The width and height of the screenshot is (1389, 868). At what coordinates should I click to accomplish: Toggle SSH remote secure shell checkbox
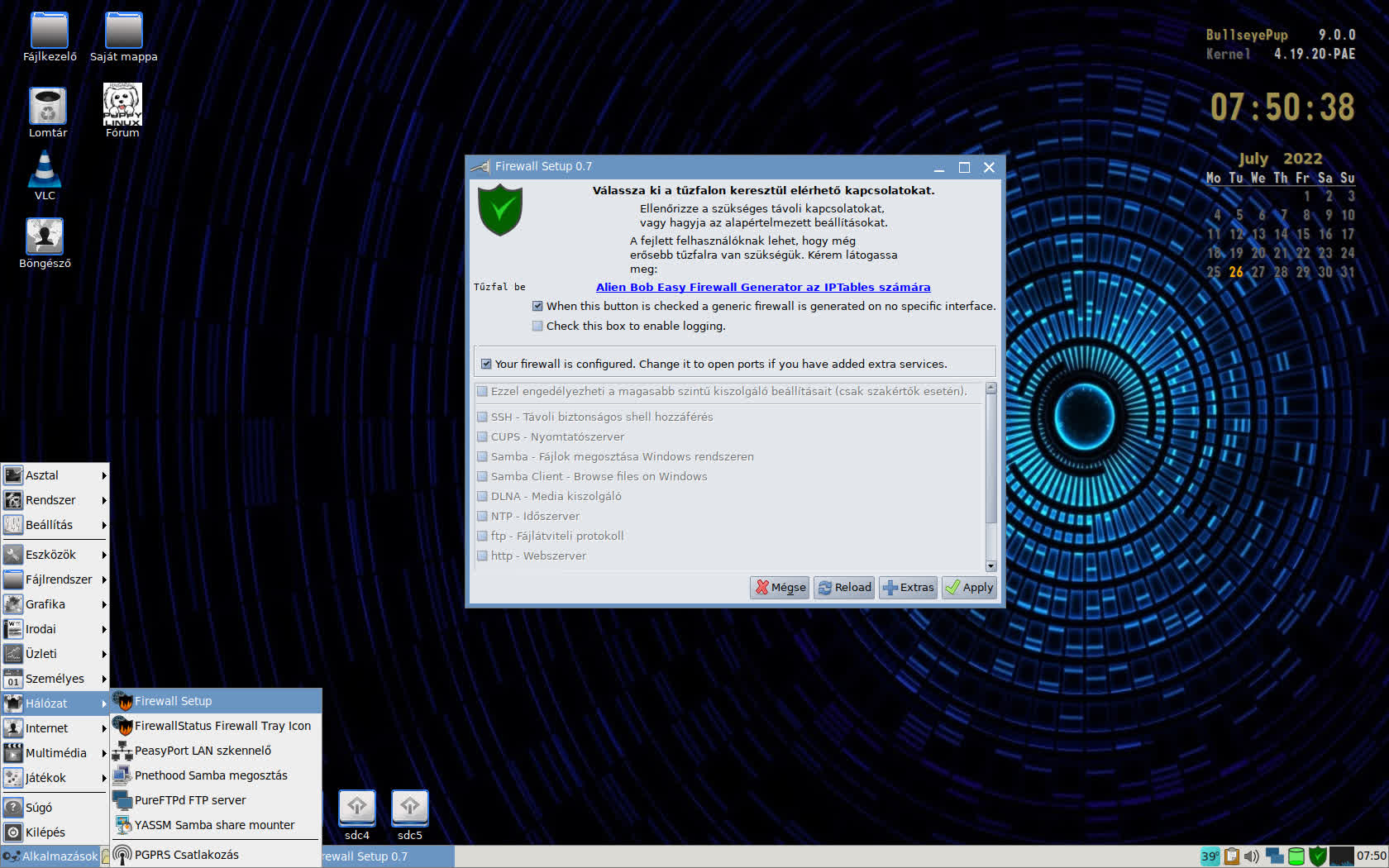[482, 417]
